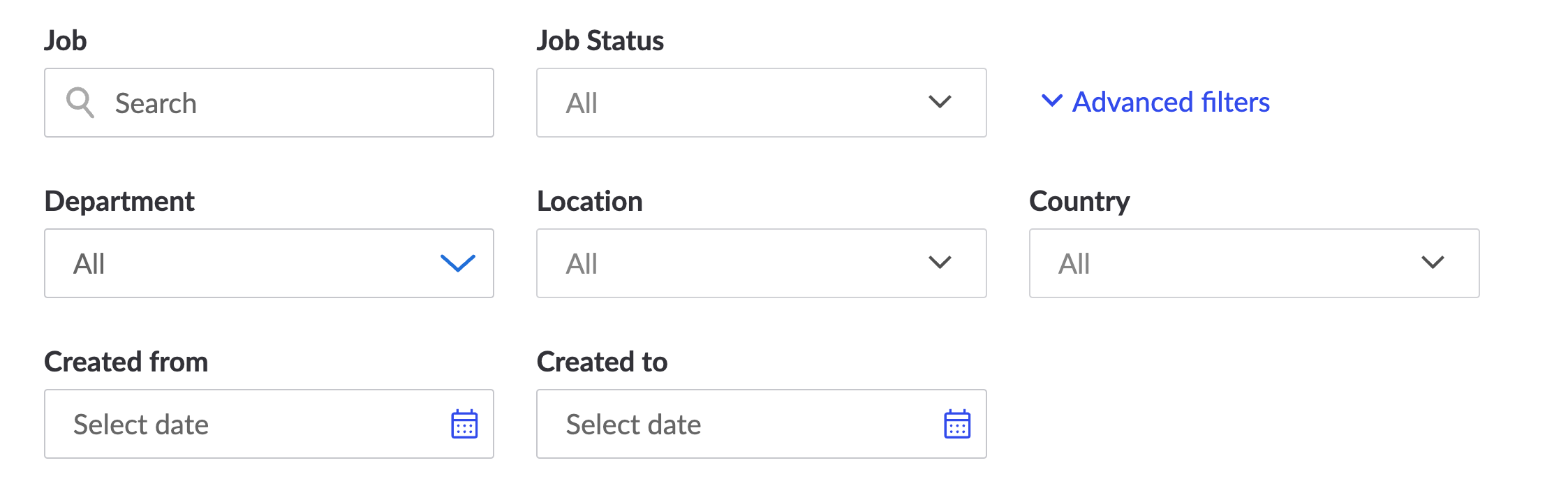Open the Created to calendar icon
The image size is (1568, 486).
pos(957,424)
